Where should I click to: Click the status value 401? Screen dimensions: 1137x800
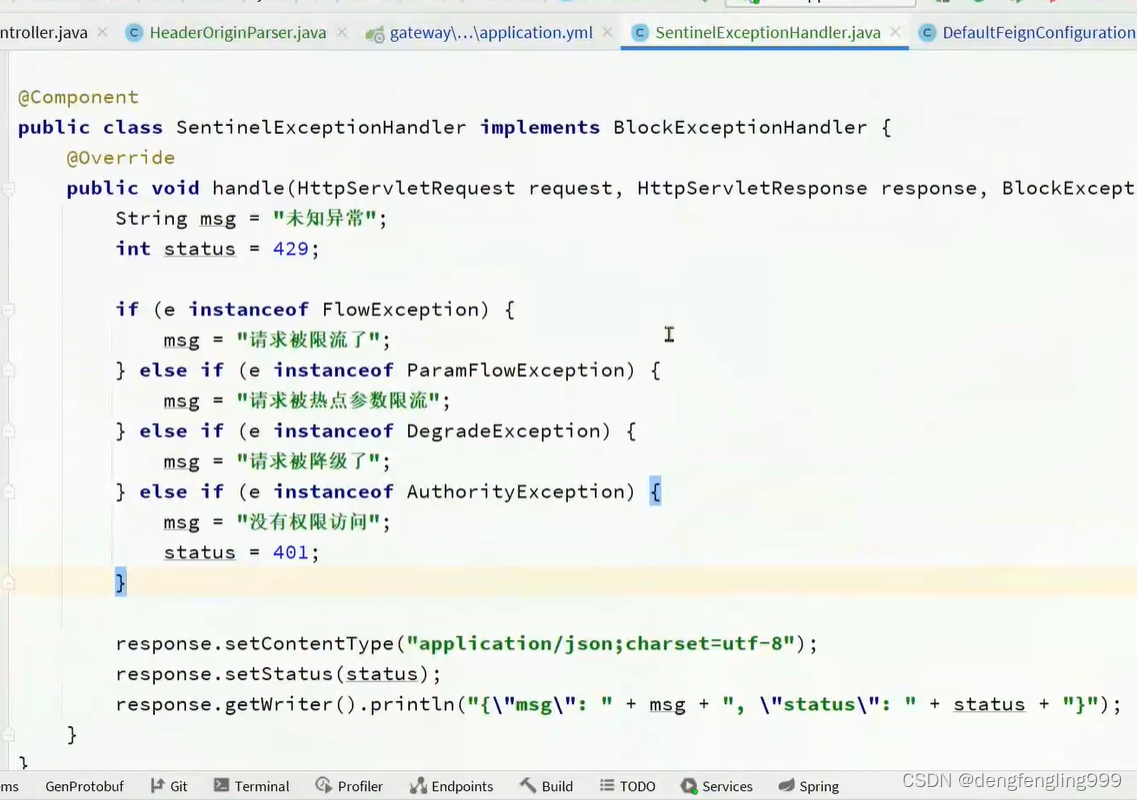(290, 553)
